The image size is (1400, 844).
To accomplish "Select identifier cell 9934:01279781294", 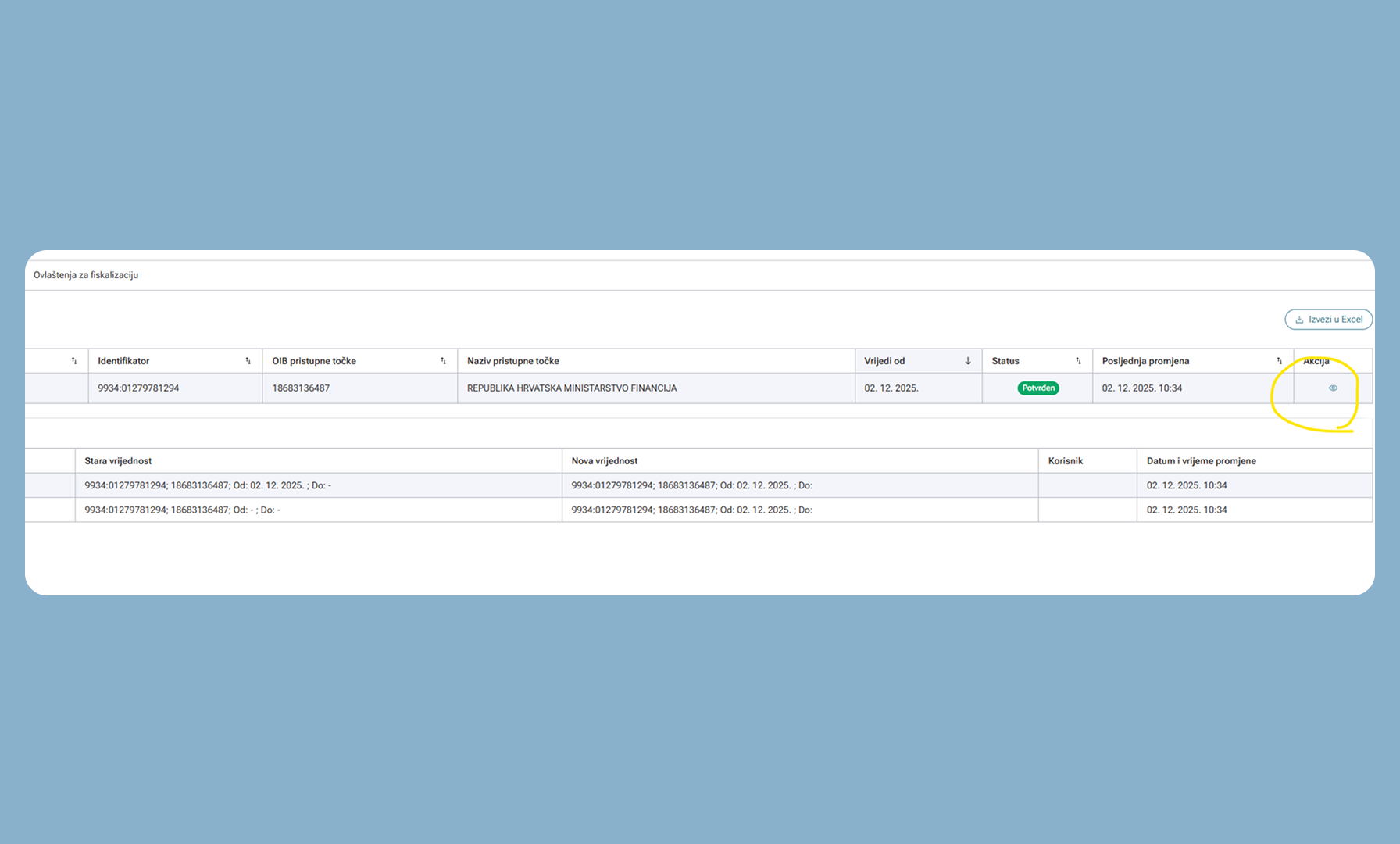I will [138, 388].
